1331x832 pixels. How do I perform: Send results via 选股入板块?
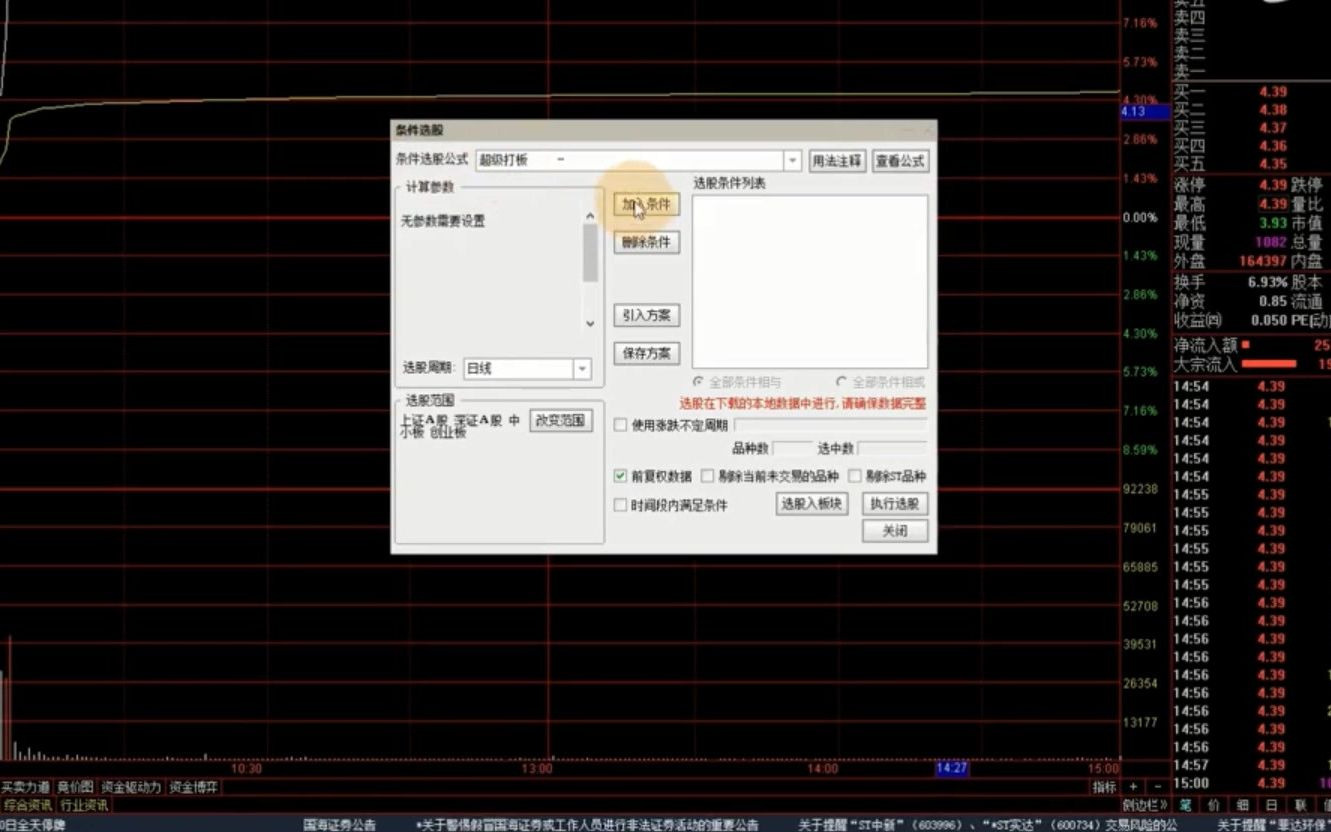[x=812, y=504]
